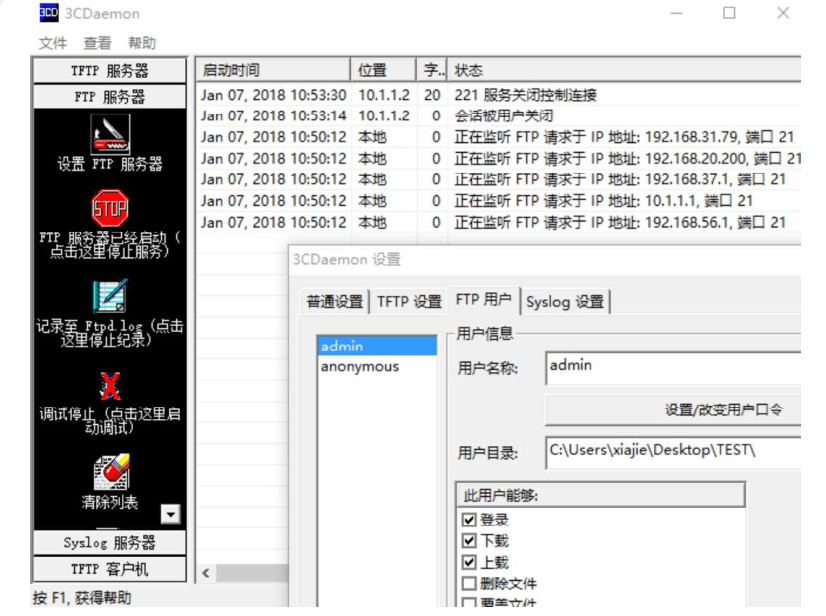This screenshot has height=616, width=826.
Task: Toggle the 上载 checkbox
Action: (x=469, y=562)
